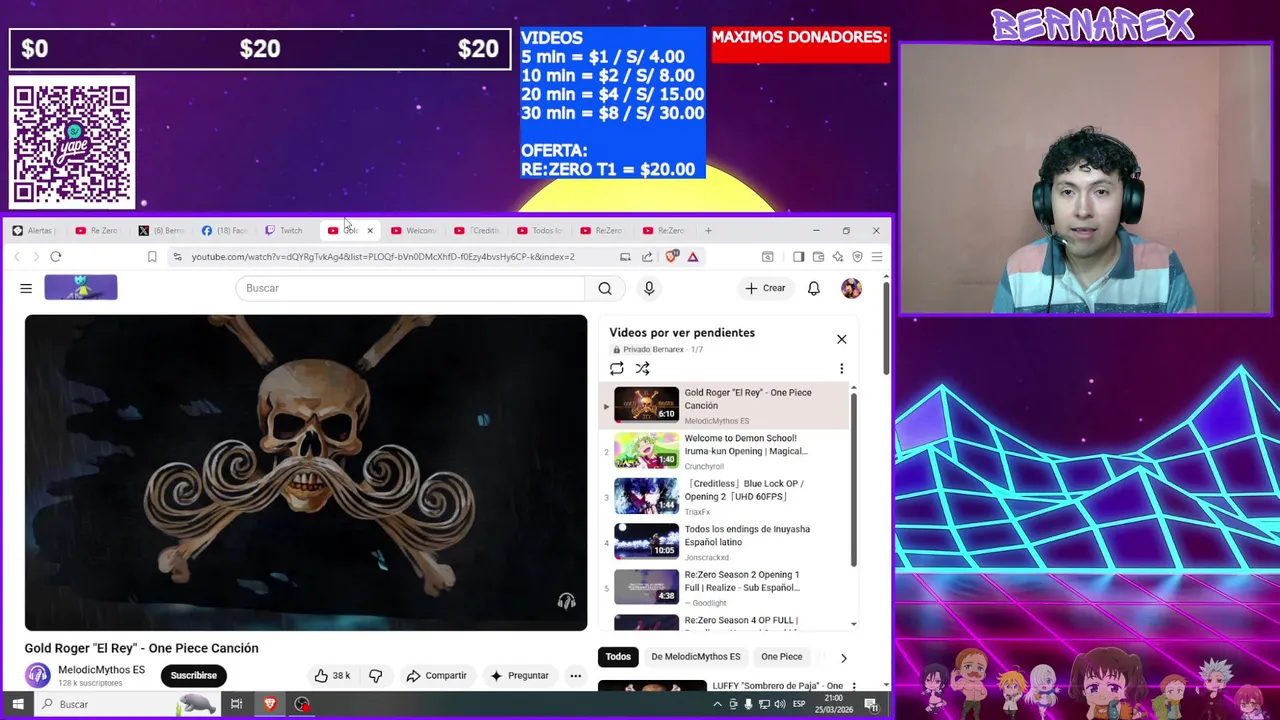Viewport: 1280px width, 720px height.
Task: Open the YouTube account avatar menu
Action: point(851,288)
